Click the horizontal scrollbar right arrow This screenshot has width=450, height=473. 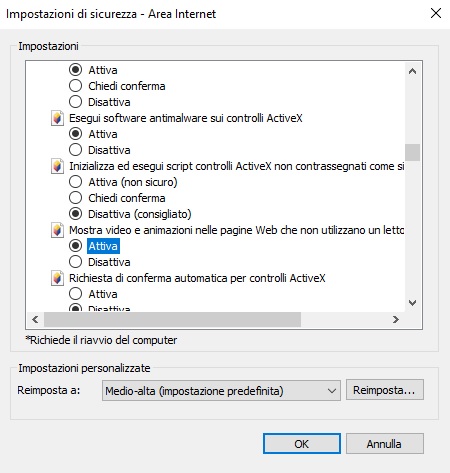pos(396,320)
